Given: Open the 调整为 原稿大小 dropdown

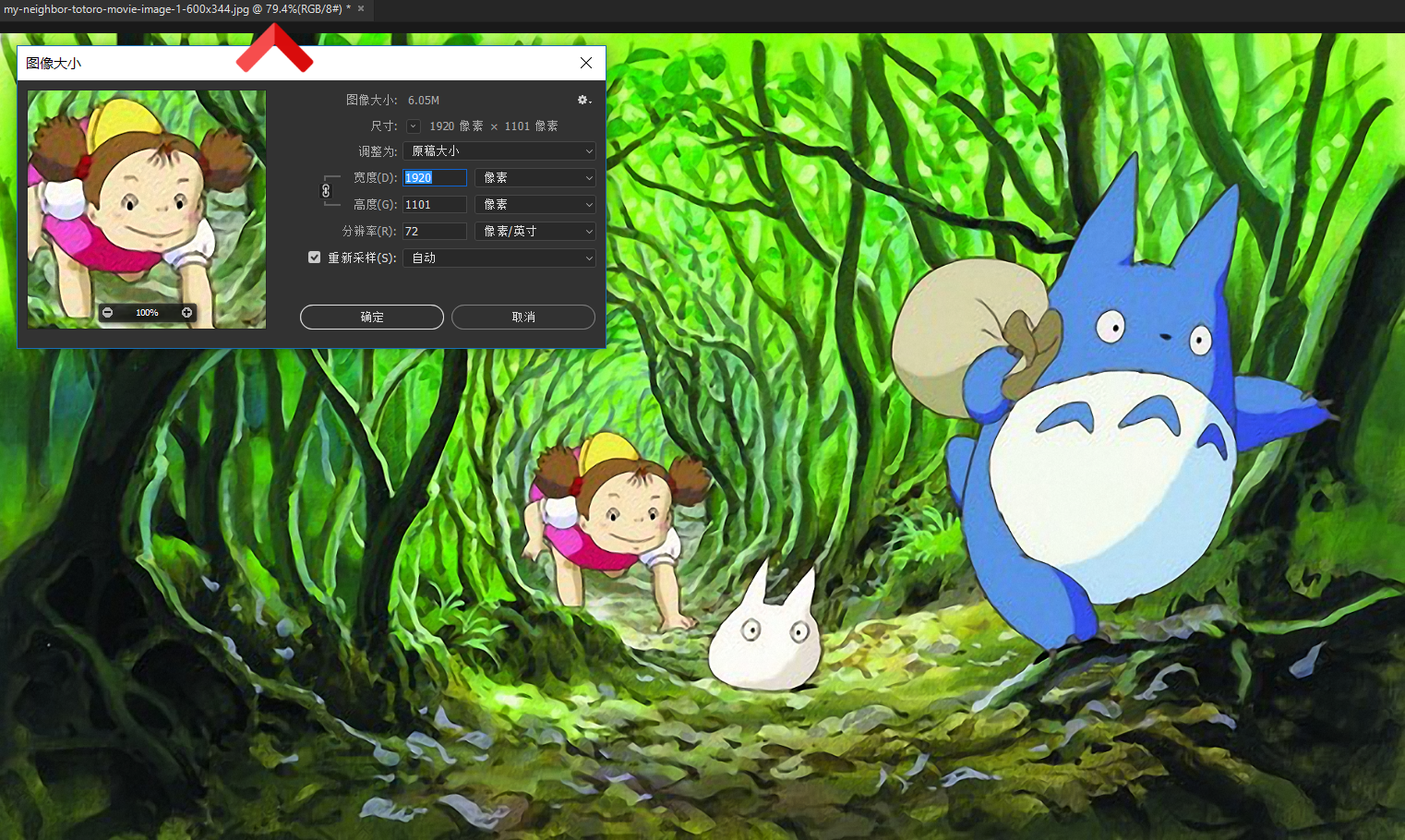Looking at the screenshot, I should pyautogui.click(x=499, y=150).
